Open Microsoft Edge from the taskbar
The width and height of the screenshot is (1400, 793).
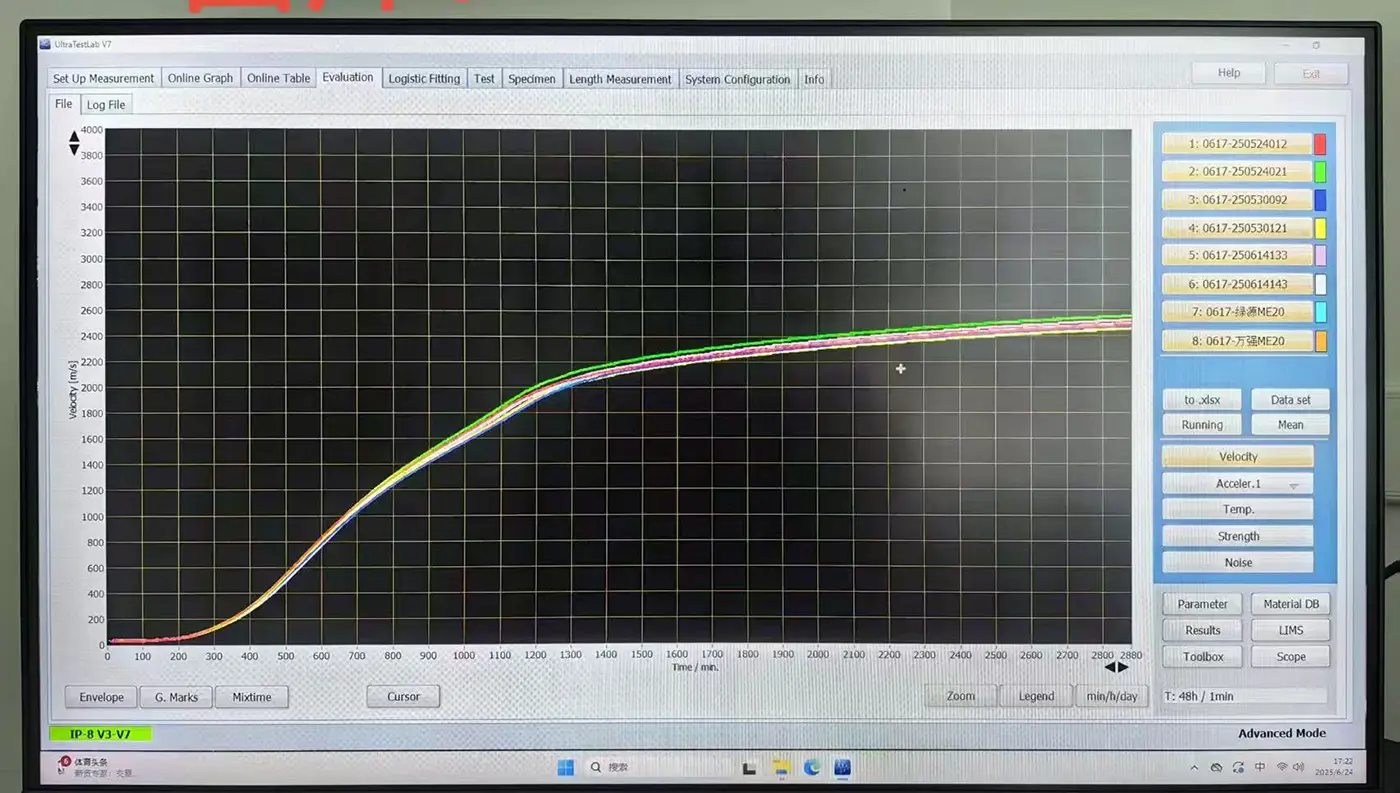(x=812, y=767)
